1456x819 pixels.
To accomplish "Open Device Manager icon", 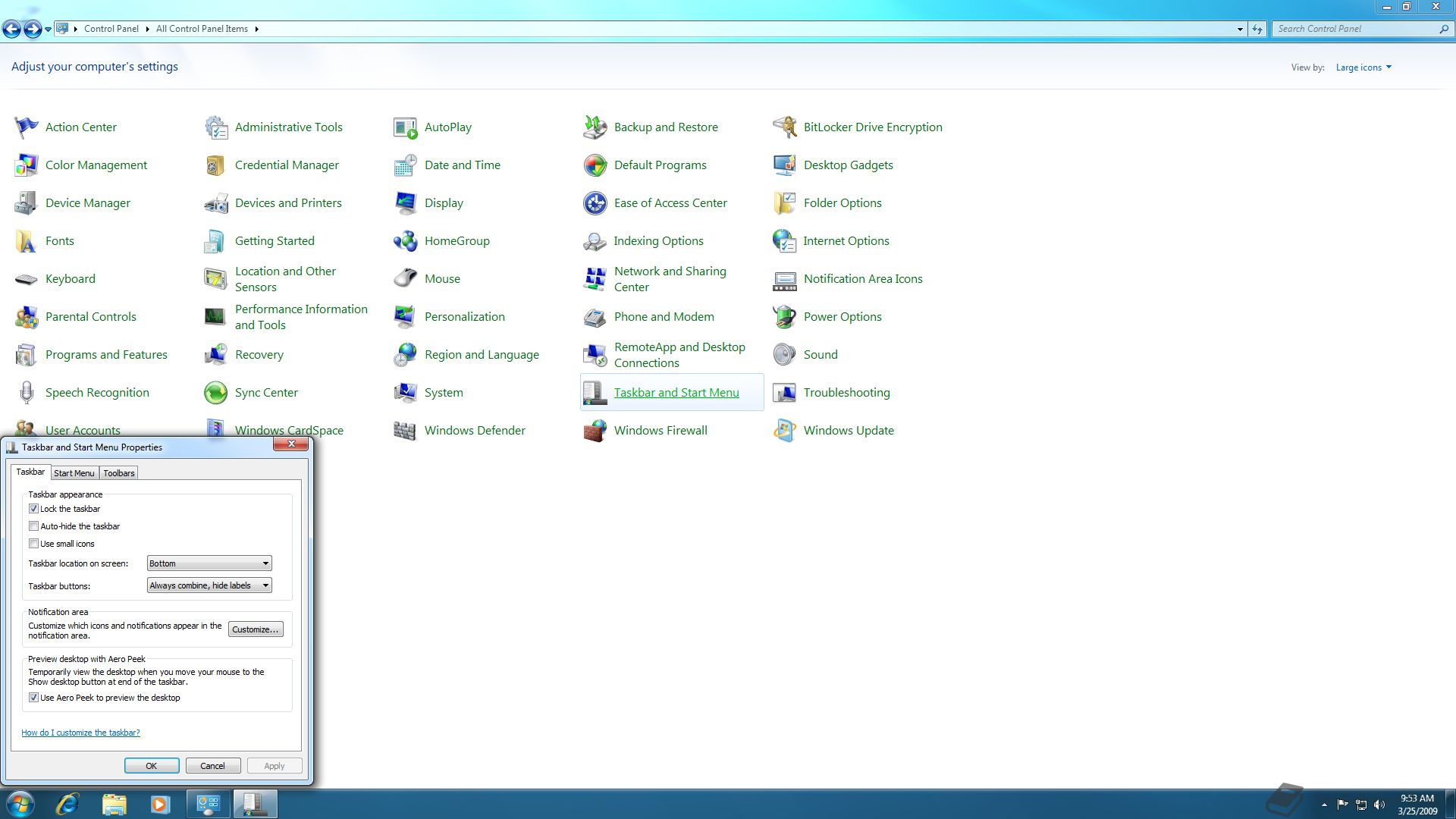I will coord(27,203).
